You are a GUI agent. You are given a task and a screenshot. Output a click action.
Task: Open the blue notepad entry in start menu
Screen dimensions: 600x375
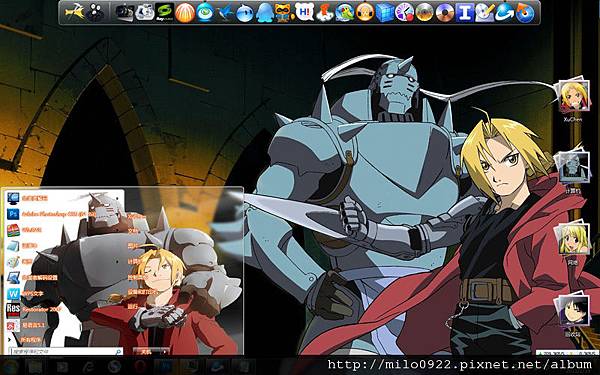pyautogui.click(x=23, y=246)
